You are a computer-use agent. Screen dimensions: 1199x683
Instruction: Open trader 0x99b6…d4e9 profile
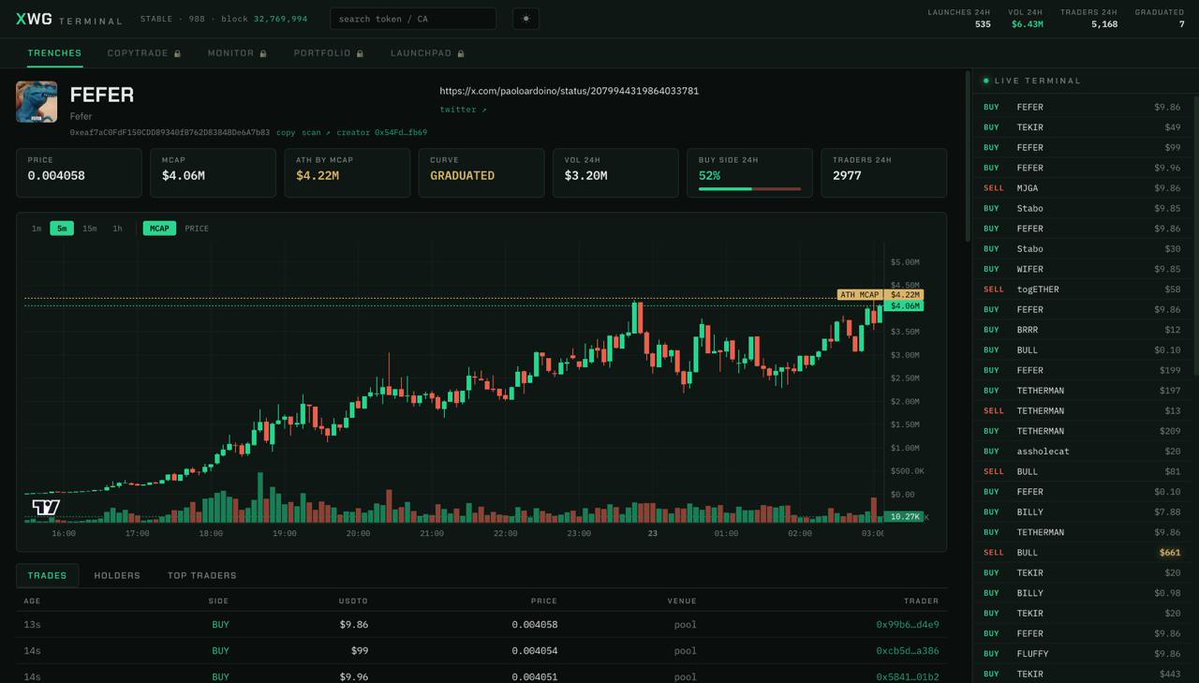907,624
